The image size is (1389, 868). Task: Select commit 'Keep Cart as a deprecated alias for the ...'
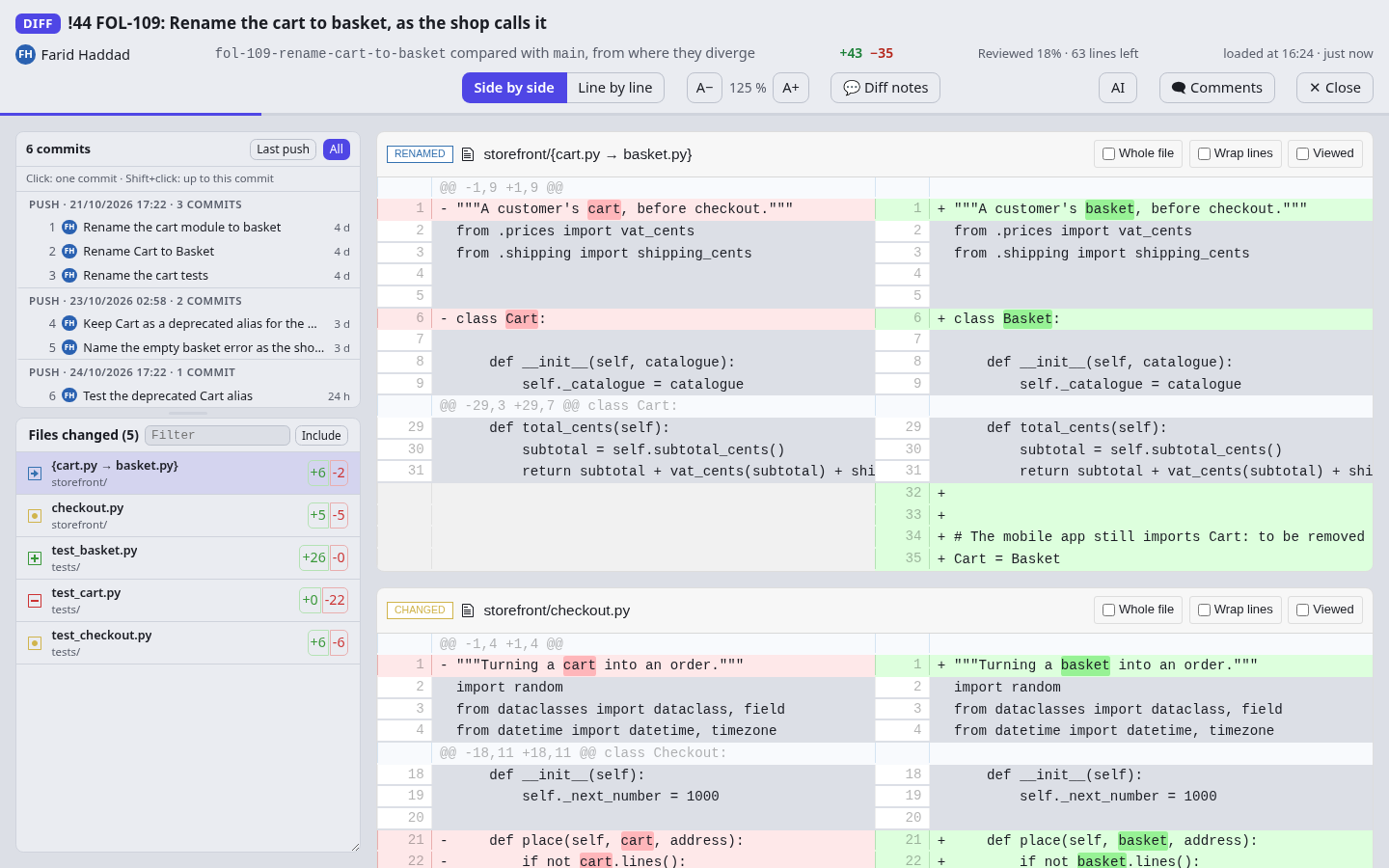click(188, 324)
